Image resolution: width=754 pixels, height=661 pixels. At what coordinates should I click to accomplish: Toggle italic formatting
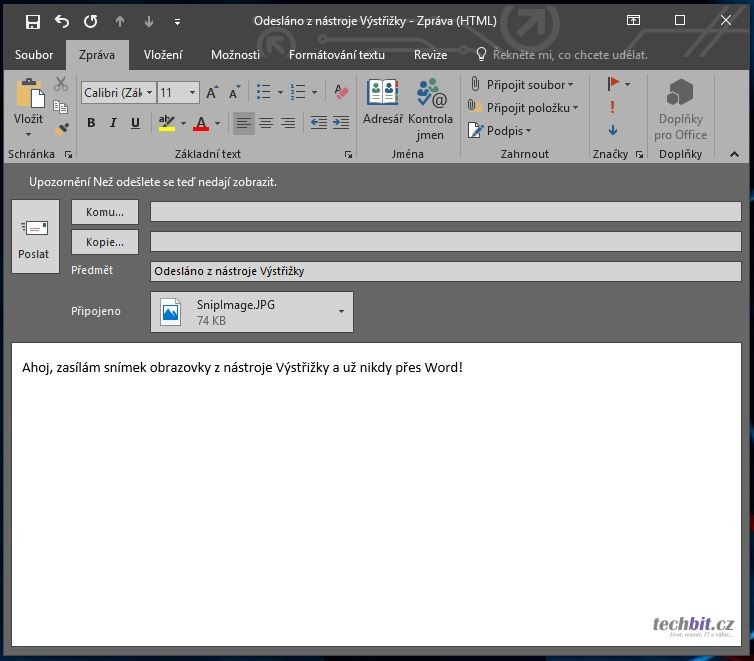click(113, 123)
